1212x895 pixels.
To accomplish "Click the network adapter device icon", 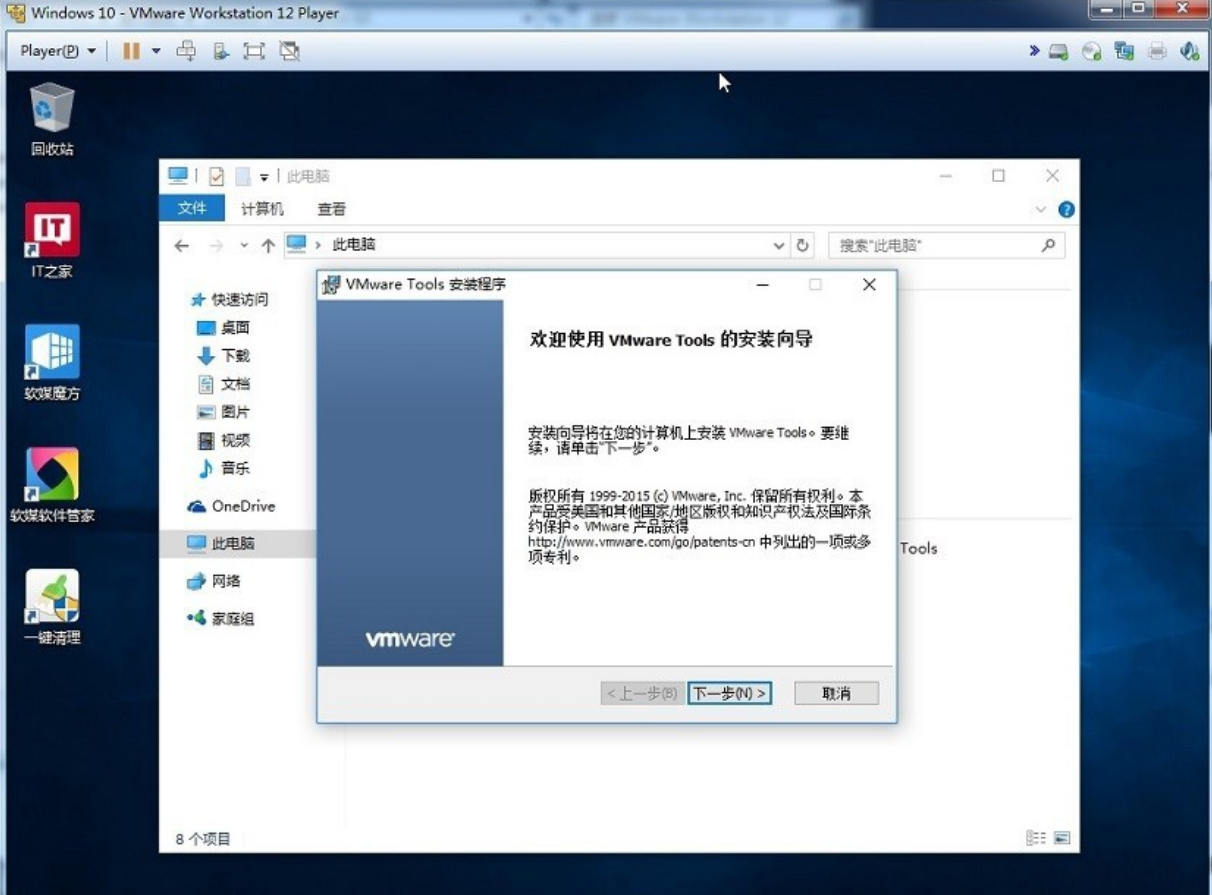I will point(1124,51).
